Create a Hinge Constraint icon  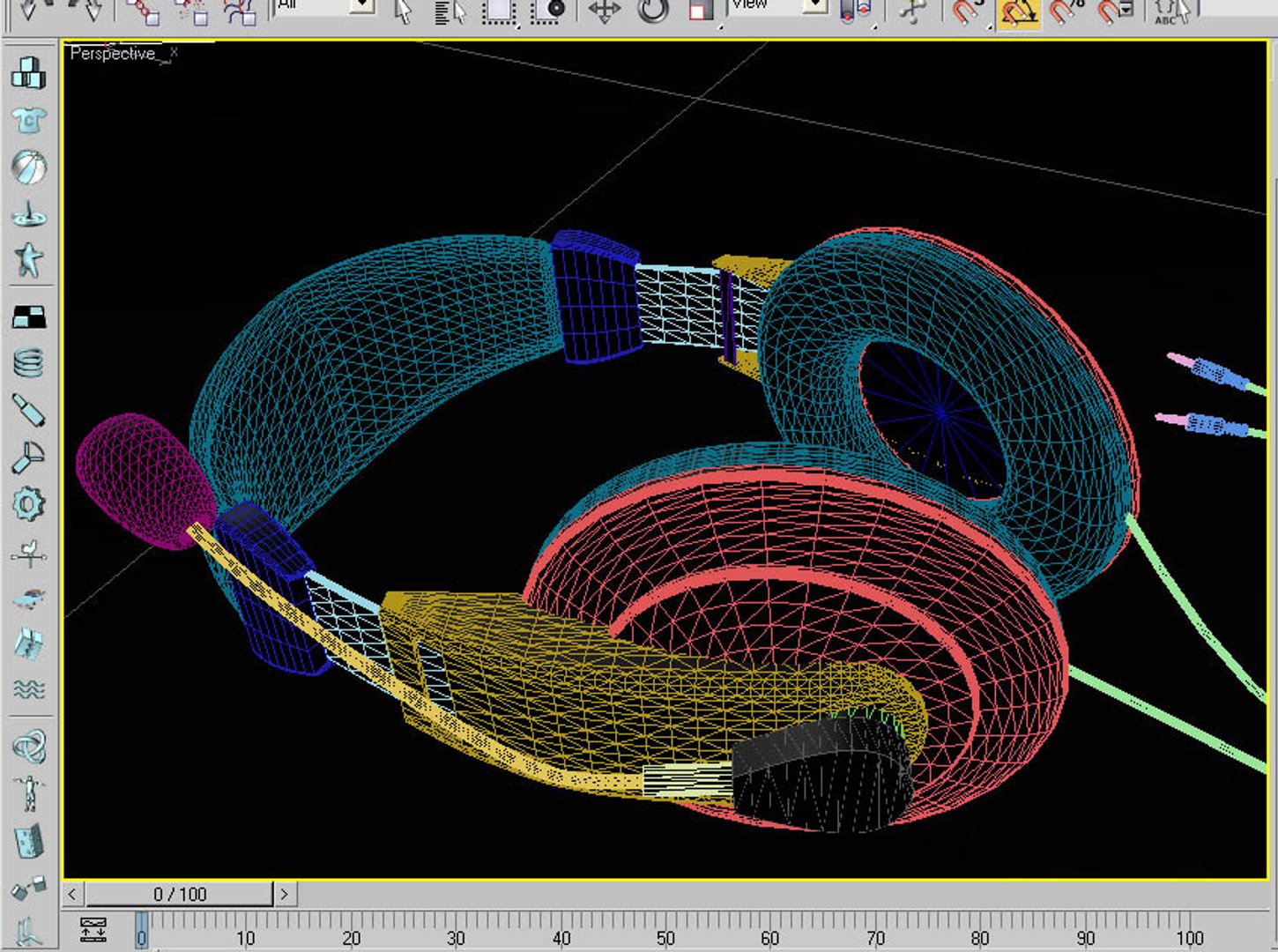[x=28, y=840]
